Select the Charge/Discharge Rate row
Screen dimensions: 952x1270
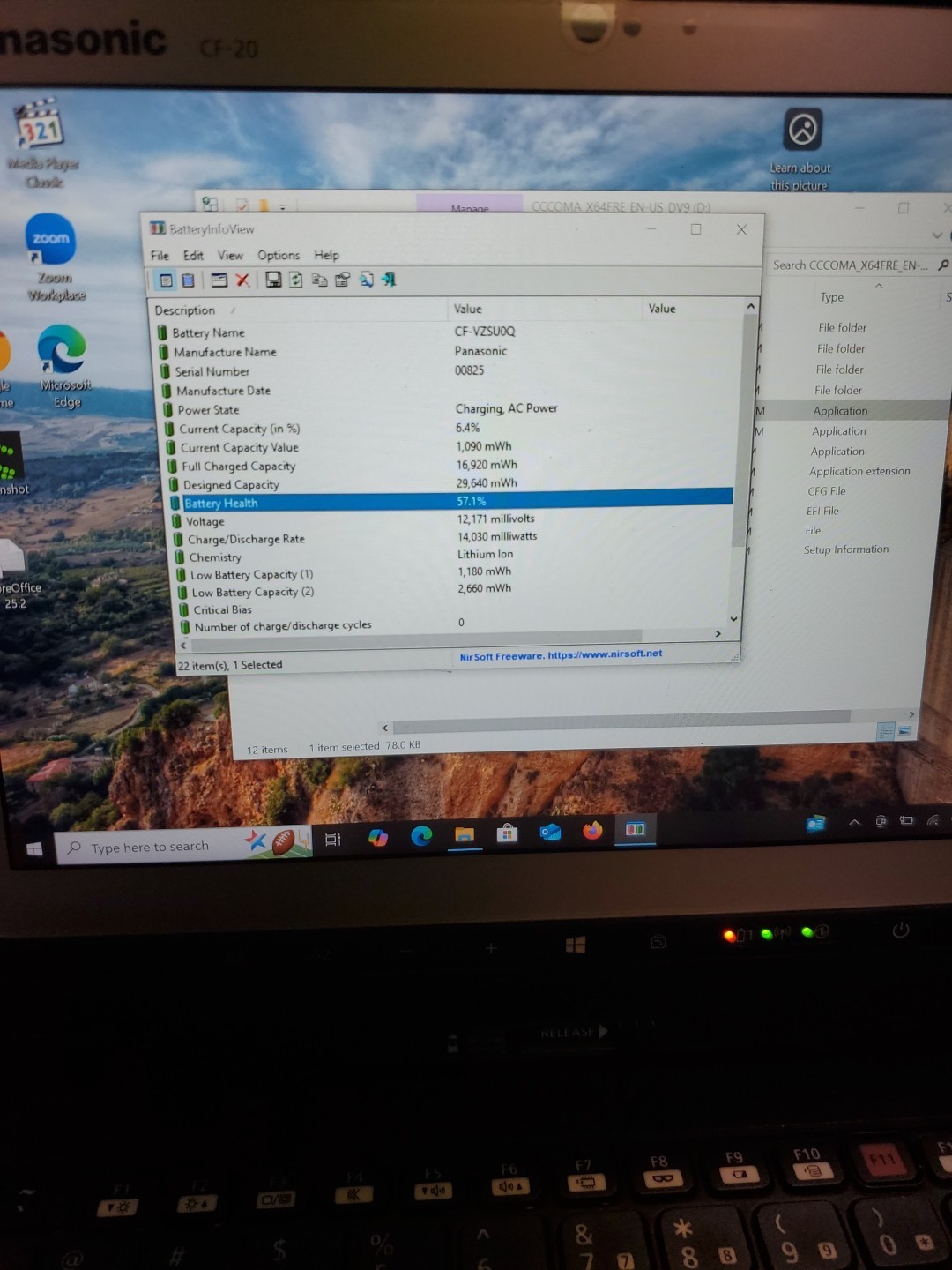[x=451, y=538]
